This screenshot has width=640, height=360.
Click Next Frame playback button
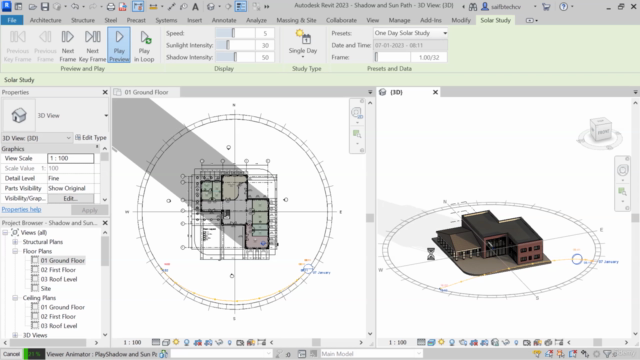coord(68,45)
